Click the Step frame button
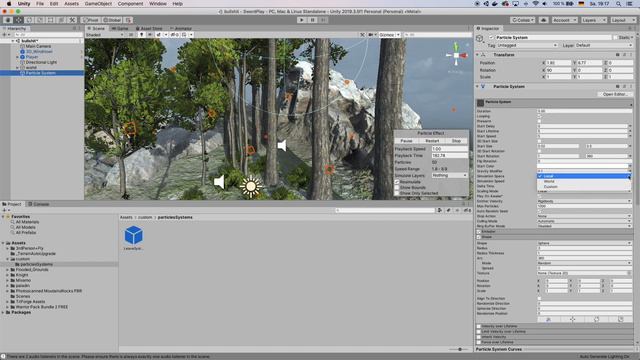Viewport: 640px width, 360px height. (323, 20)
